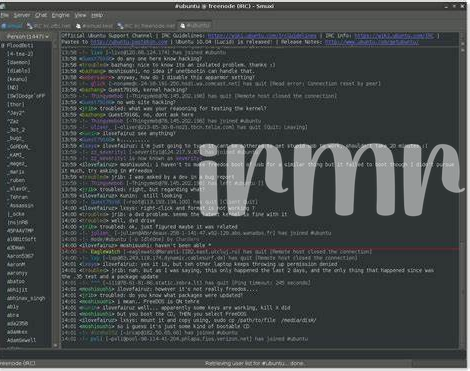Select user _ruben in the user list
Viewport: 470px width, 371px height.
(17, 180)
